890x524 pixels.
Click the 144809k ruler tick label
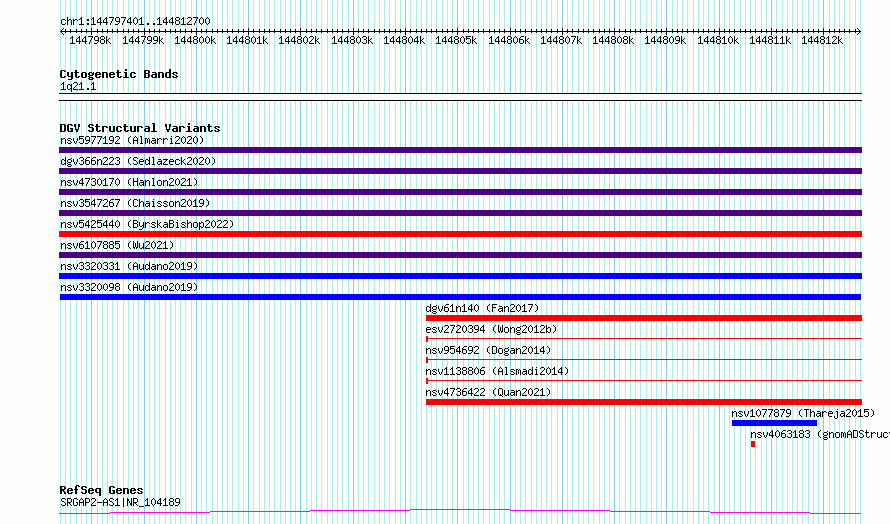pos(665,40)
